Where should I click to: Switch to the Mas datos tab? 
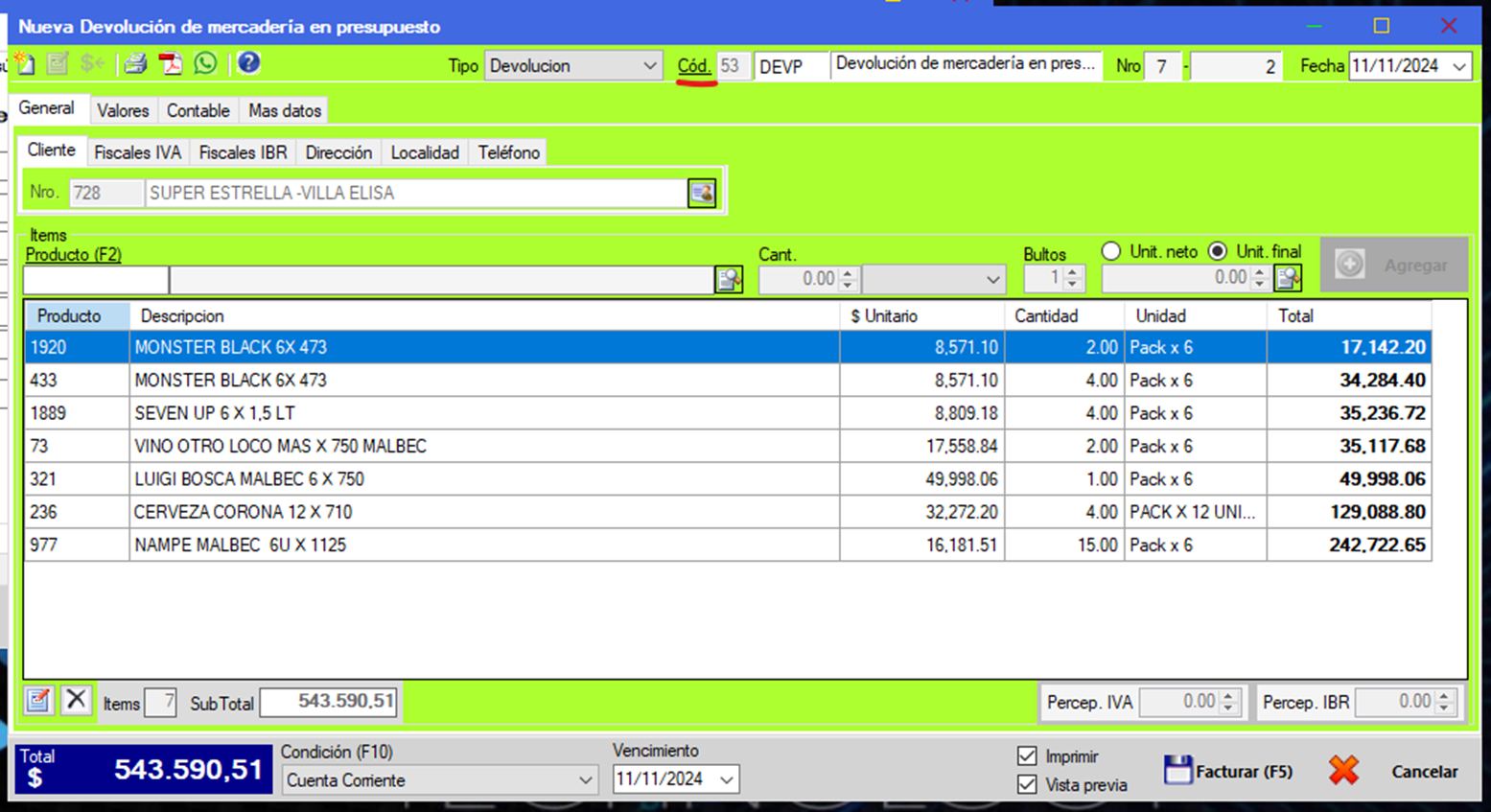285,111
